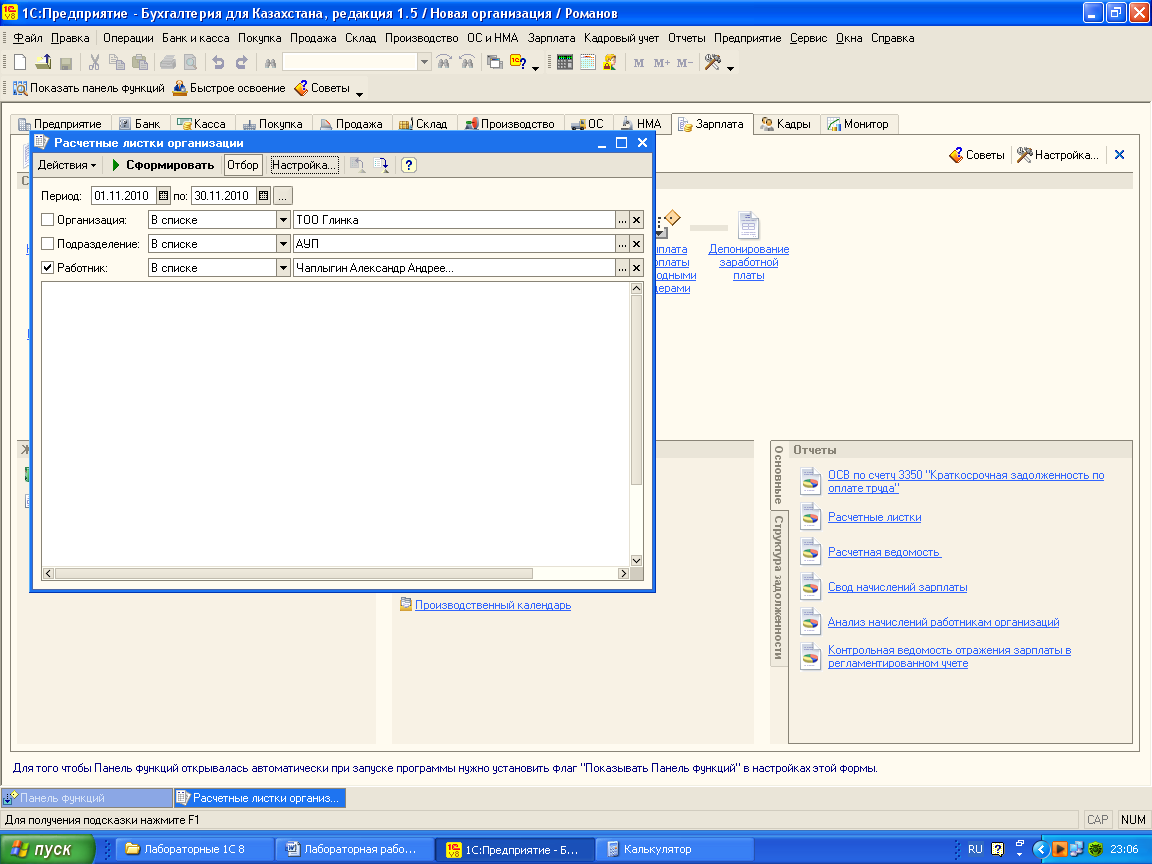Open the calendar icon in main toolbar
The width and height of the screenshot is (1152, 864).
pyautogui.click(x=588, y=62)
